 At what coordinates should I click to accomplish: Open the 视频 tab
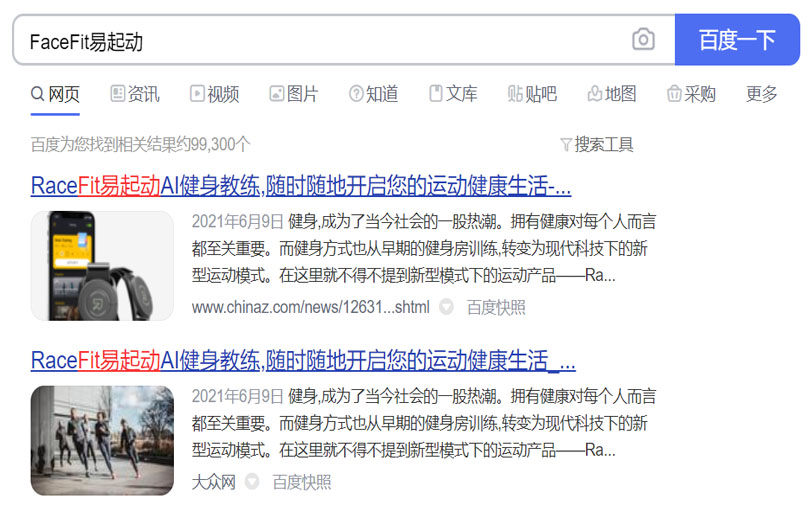[x=214, y=94]
